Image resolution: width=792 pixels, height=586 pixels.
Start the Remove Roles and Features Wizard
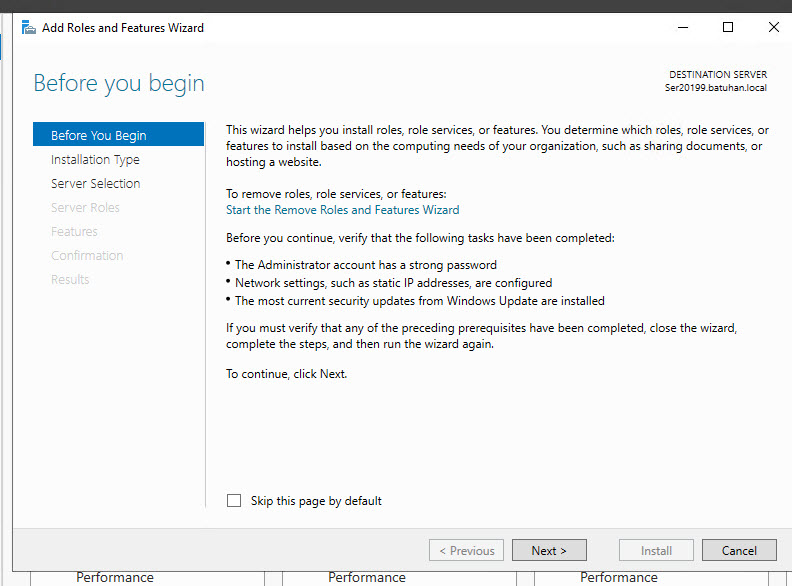point(342,210)
